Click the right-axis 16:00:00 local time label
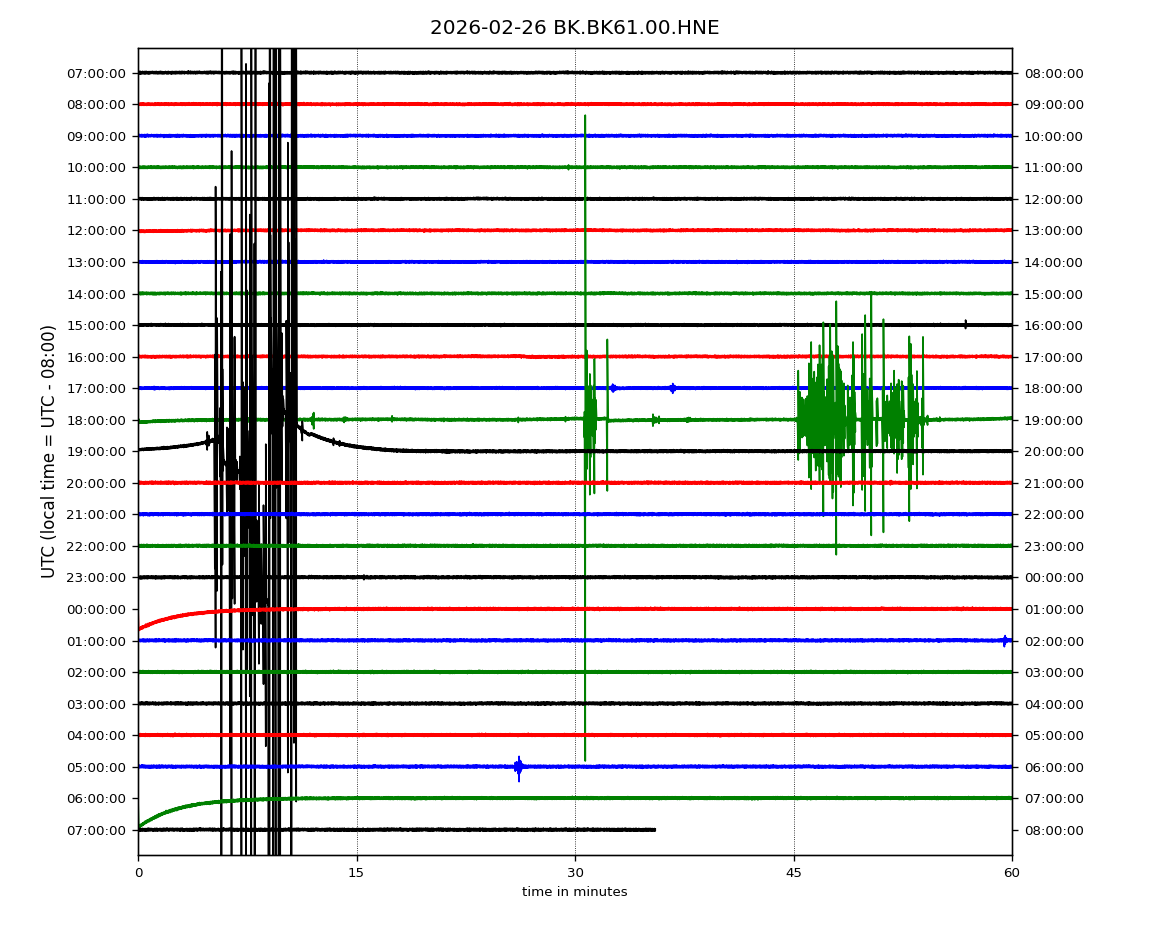The height and width of the screenshot is (950, 1150). [x=1053, y=325]
